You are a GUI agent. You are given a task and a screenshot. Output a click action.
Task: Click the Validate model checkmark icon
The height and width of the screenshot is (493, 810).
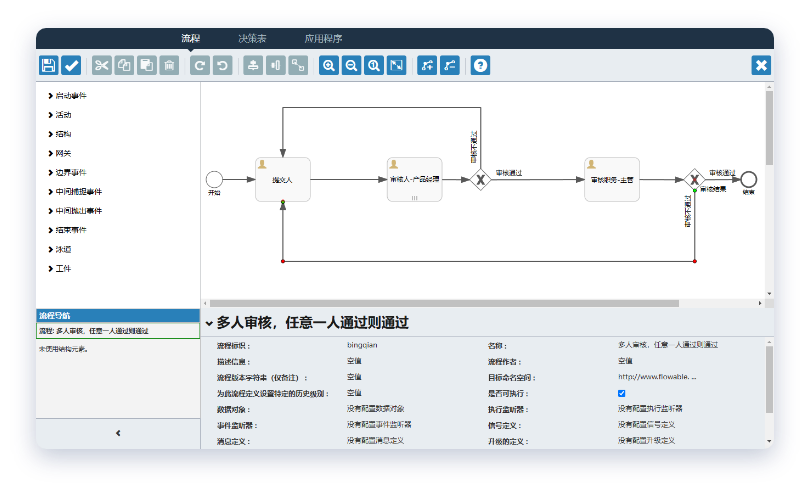pos(71,65)
